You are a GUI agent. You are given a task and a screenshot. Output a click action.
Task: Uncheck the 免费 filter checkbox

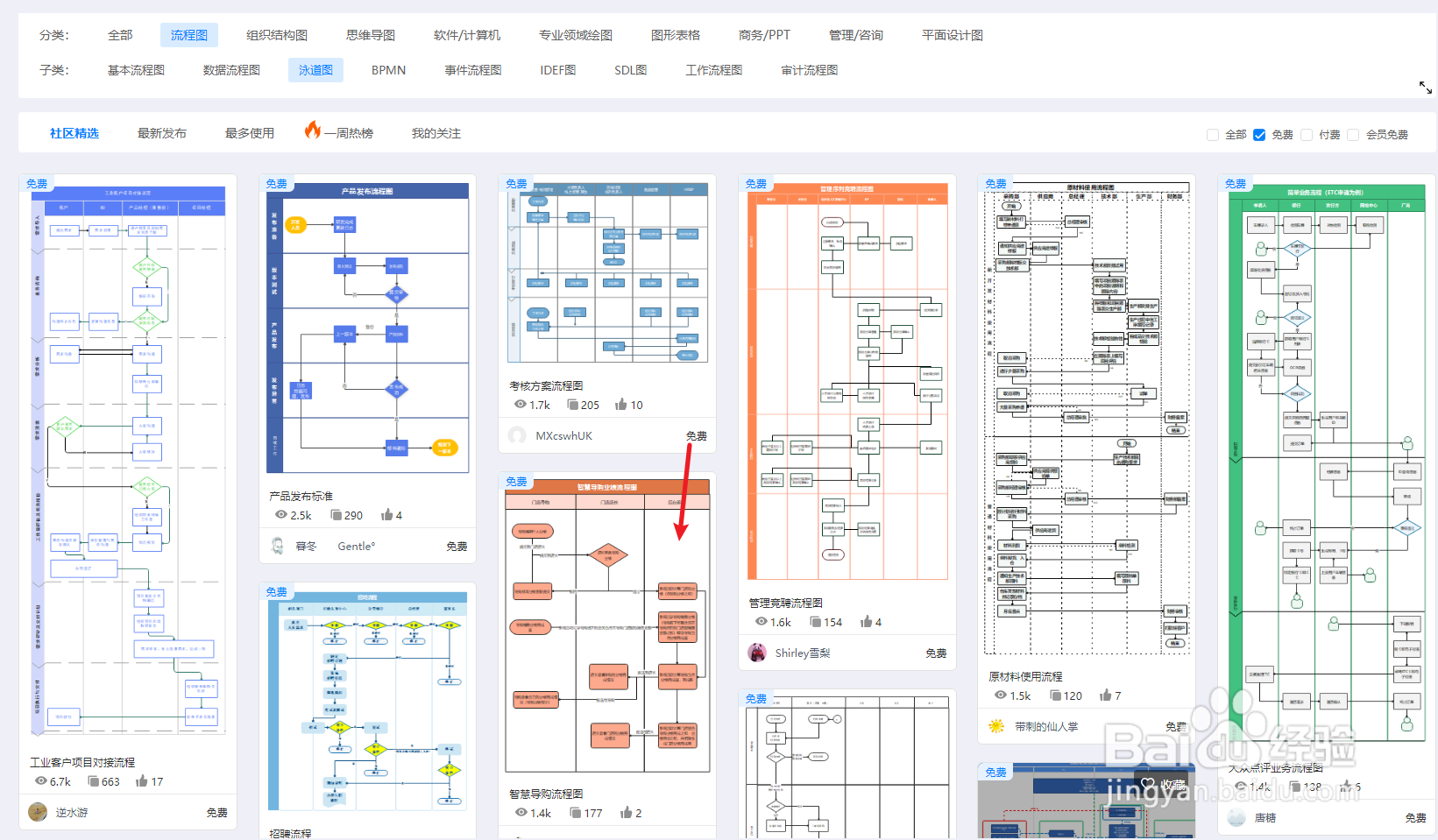1259,135
